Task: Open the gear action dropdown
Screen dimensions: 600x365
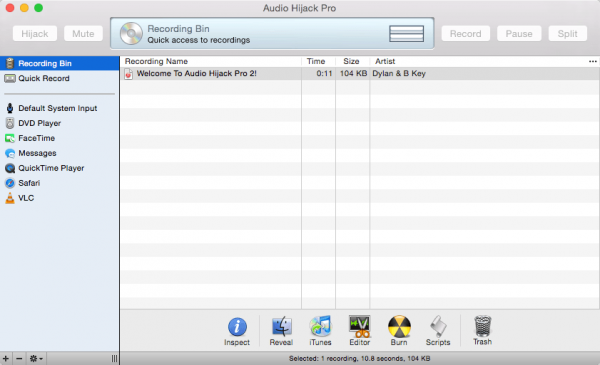Action: click(x=36, y=358)
